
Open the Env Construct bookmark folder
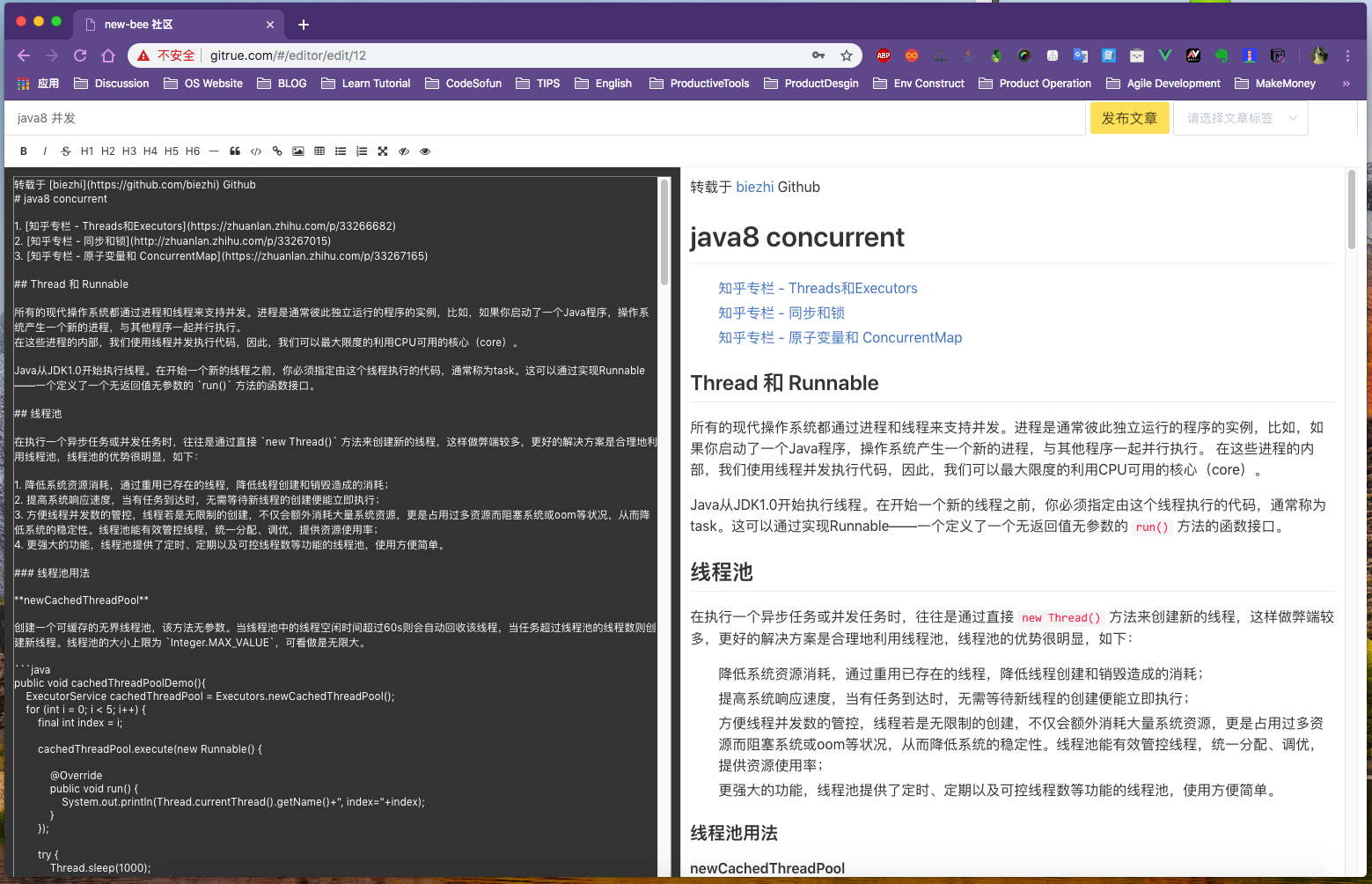[919, 84]
